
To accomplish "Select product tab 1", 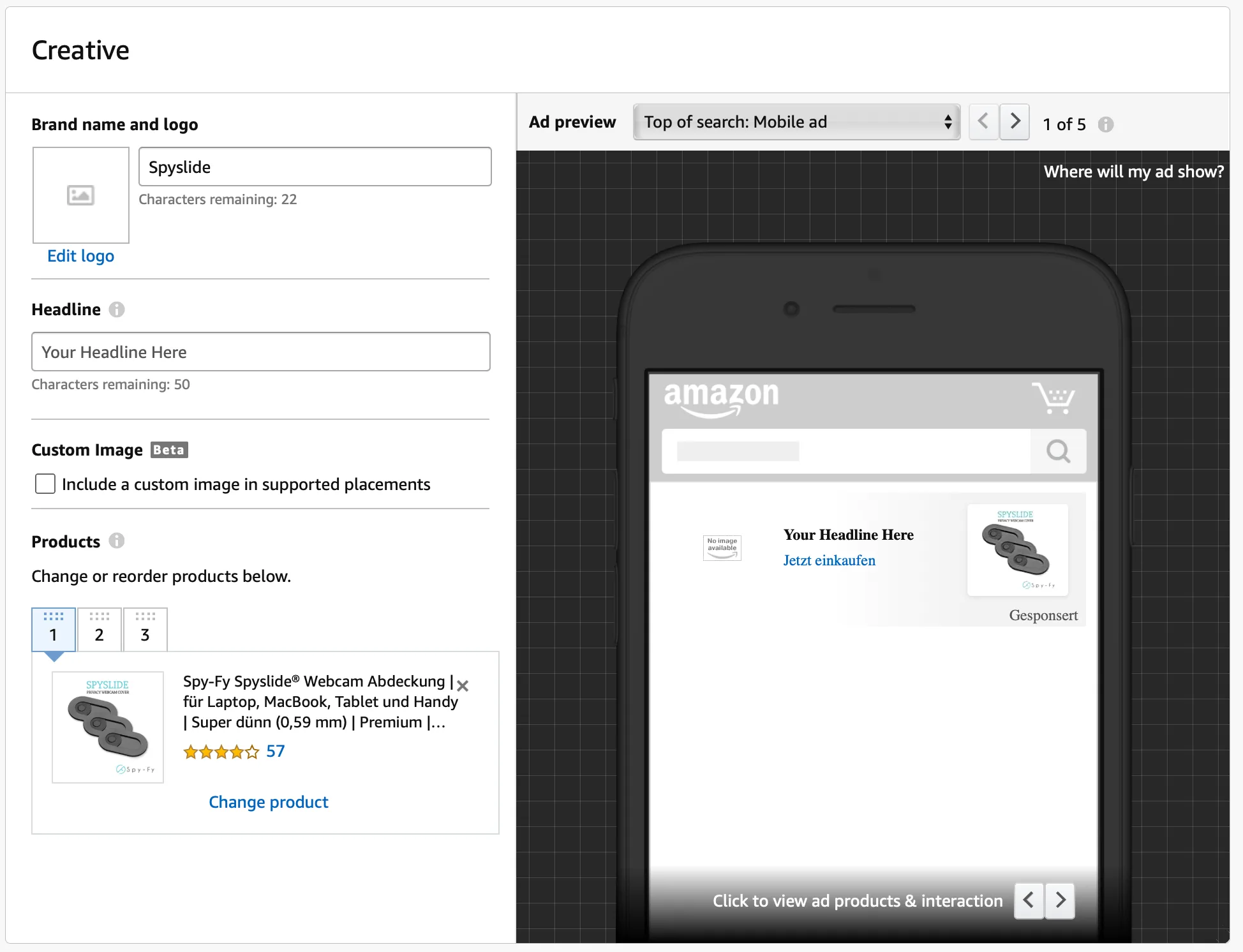I will 54,629.
